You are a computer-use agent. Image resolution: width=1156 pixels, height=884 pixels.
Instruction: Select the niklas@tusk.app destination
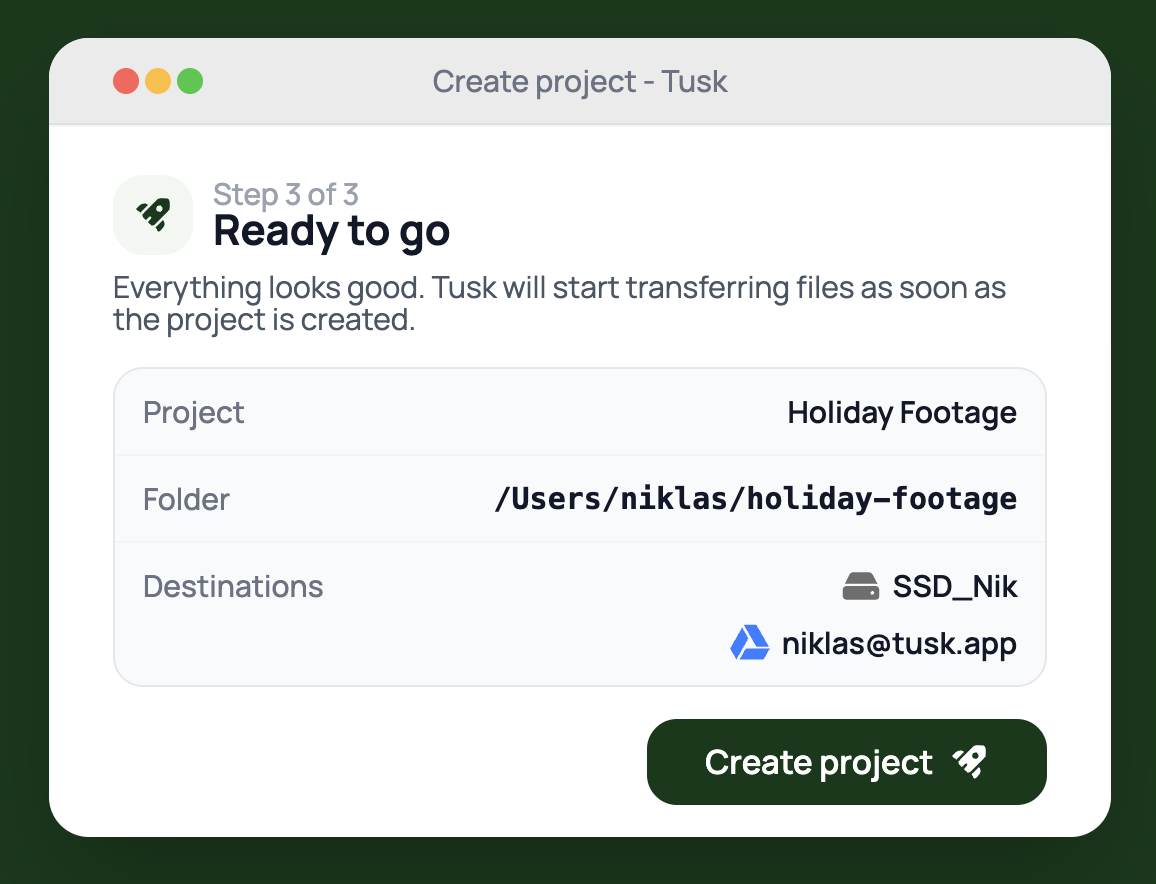point(899,644)
